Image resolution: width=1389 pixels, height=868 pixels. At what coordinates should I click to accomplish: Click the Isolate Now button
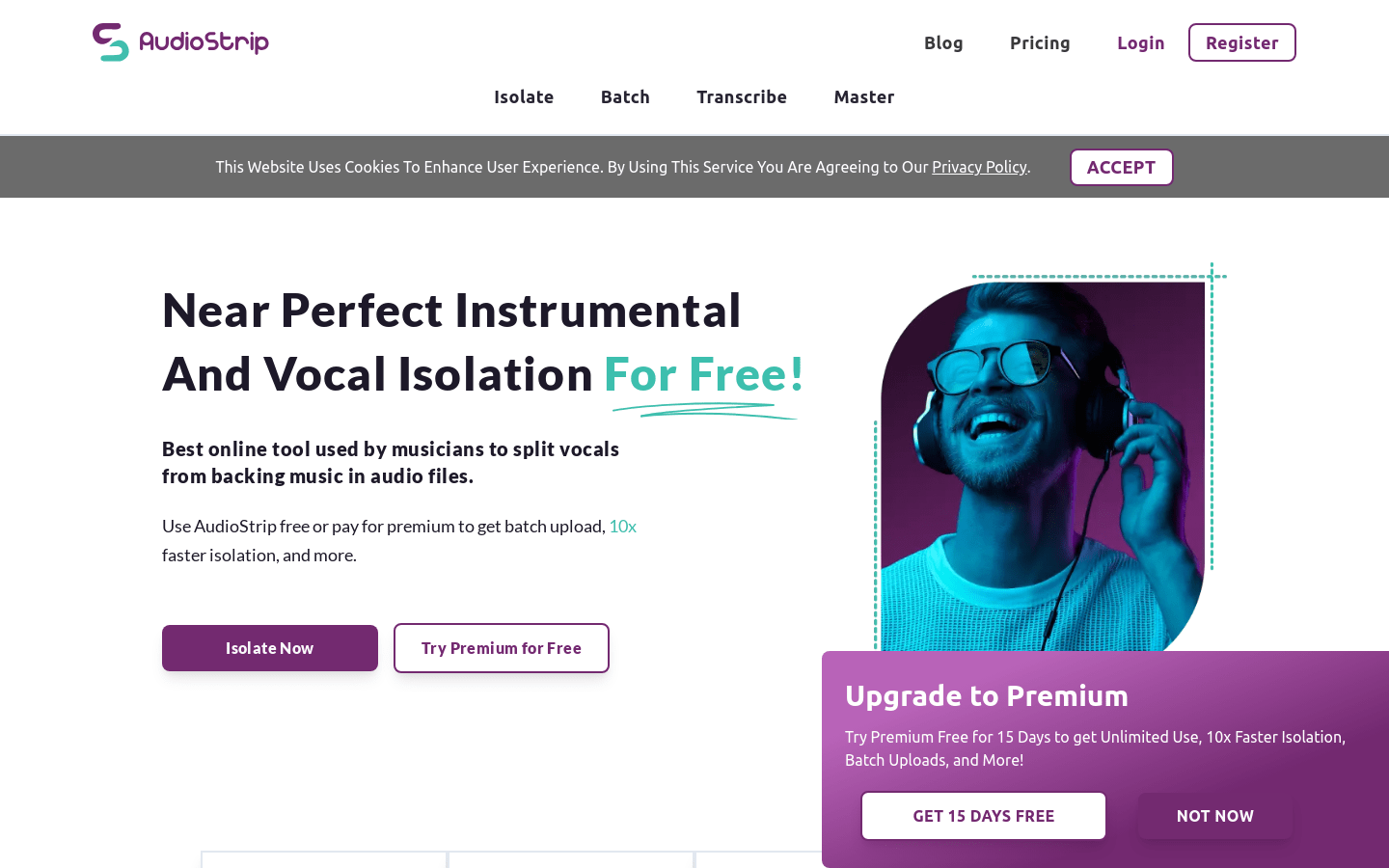coord(270,648)
